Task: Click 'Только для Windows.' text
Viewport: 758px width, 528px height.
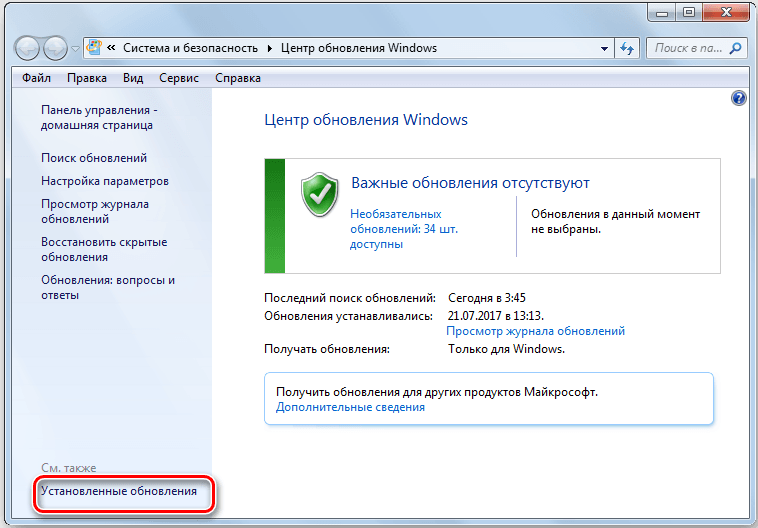Action: pyautogui.click(x=506, y=349)
